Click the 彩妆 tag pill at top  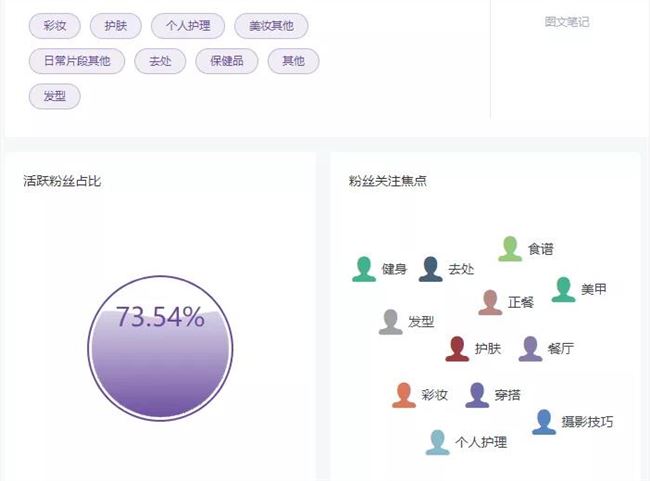pyautogui.click(x=55, y=26)
